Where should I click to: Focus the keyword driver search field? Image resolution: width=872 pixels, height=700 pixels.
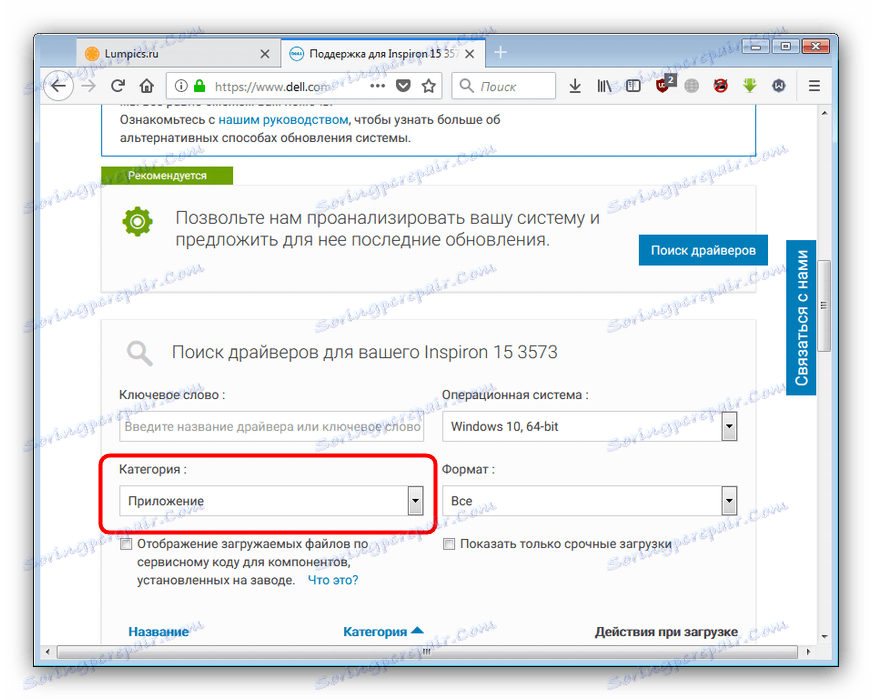[271, 427]
